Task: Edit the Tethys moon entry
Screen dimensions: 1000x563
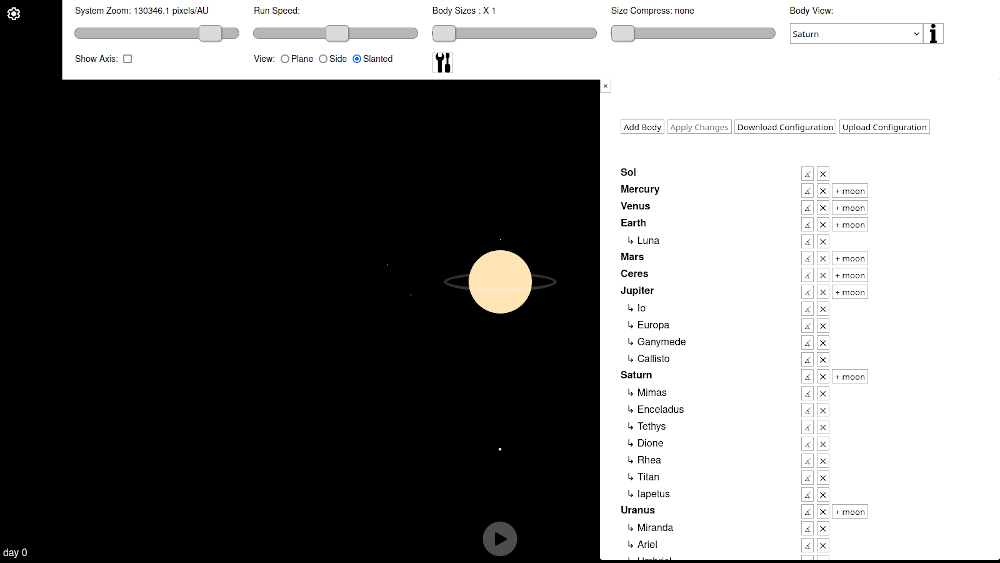Action: [807, 427]
